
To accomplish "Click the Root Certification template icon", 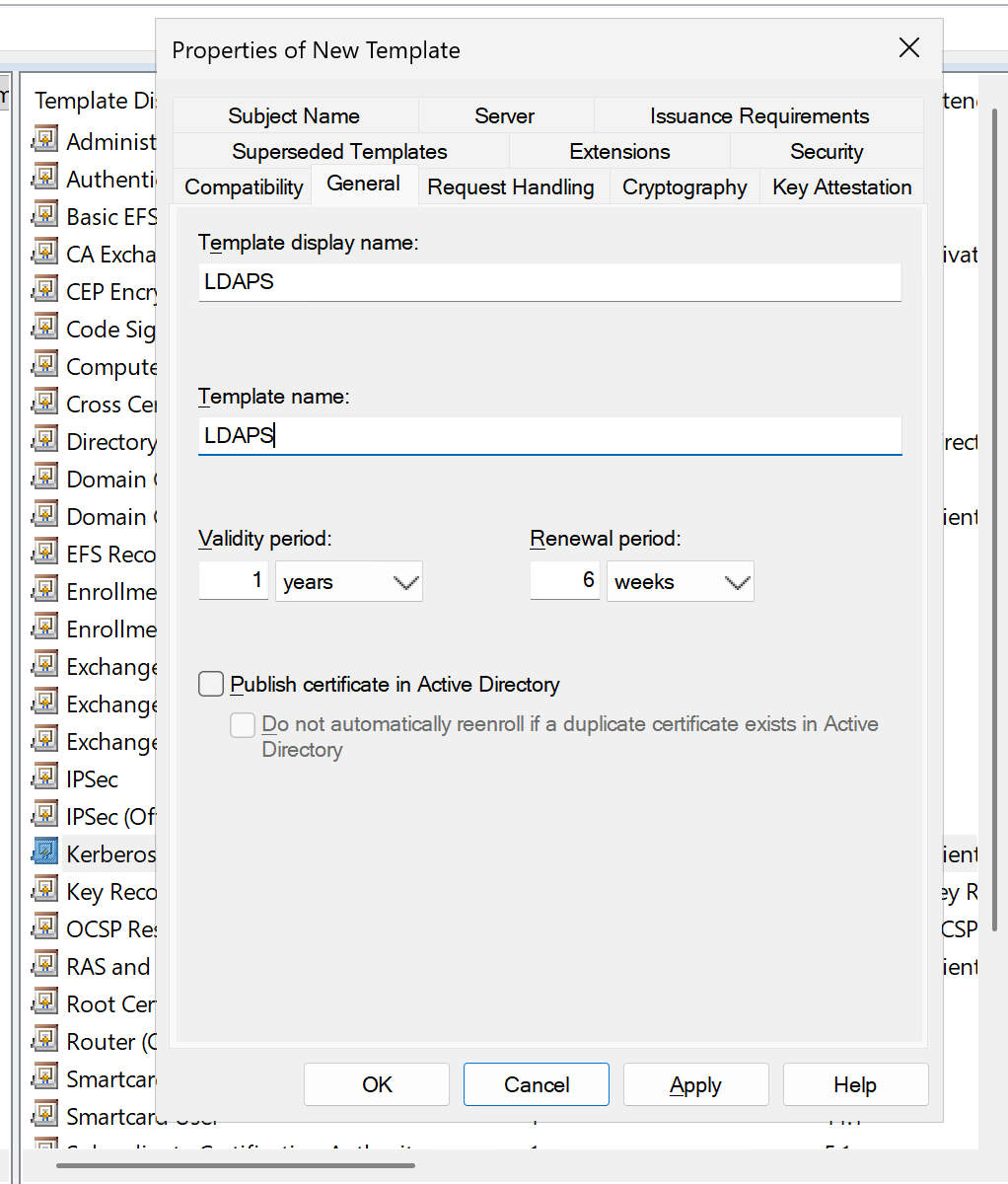I will coord(45,1002).
